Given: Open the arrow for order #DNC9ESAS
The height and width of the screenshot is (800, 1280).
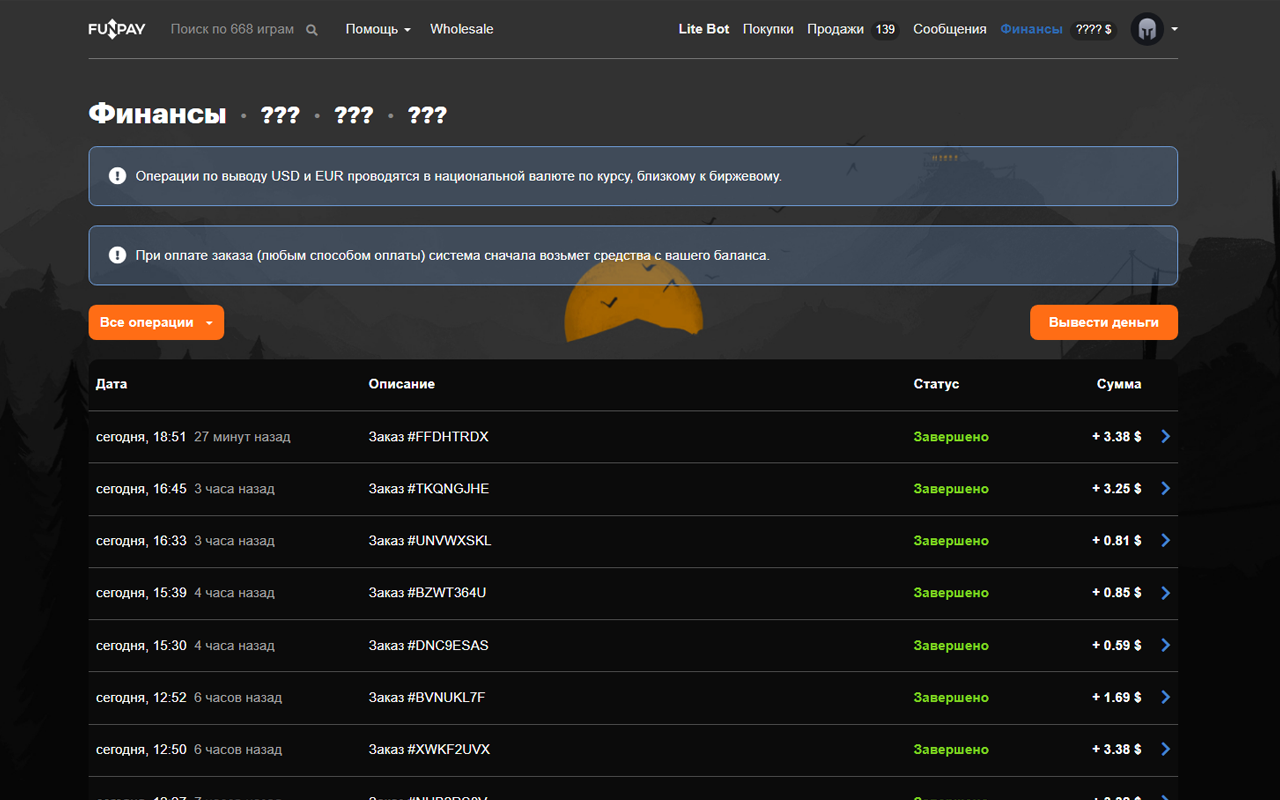Looking at the screenshot, I should 1165,646.
